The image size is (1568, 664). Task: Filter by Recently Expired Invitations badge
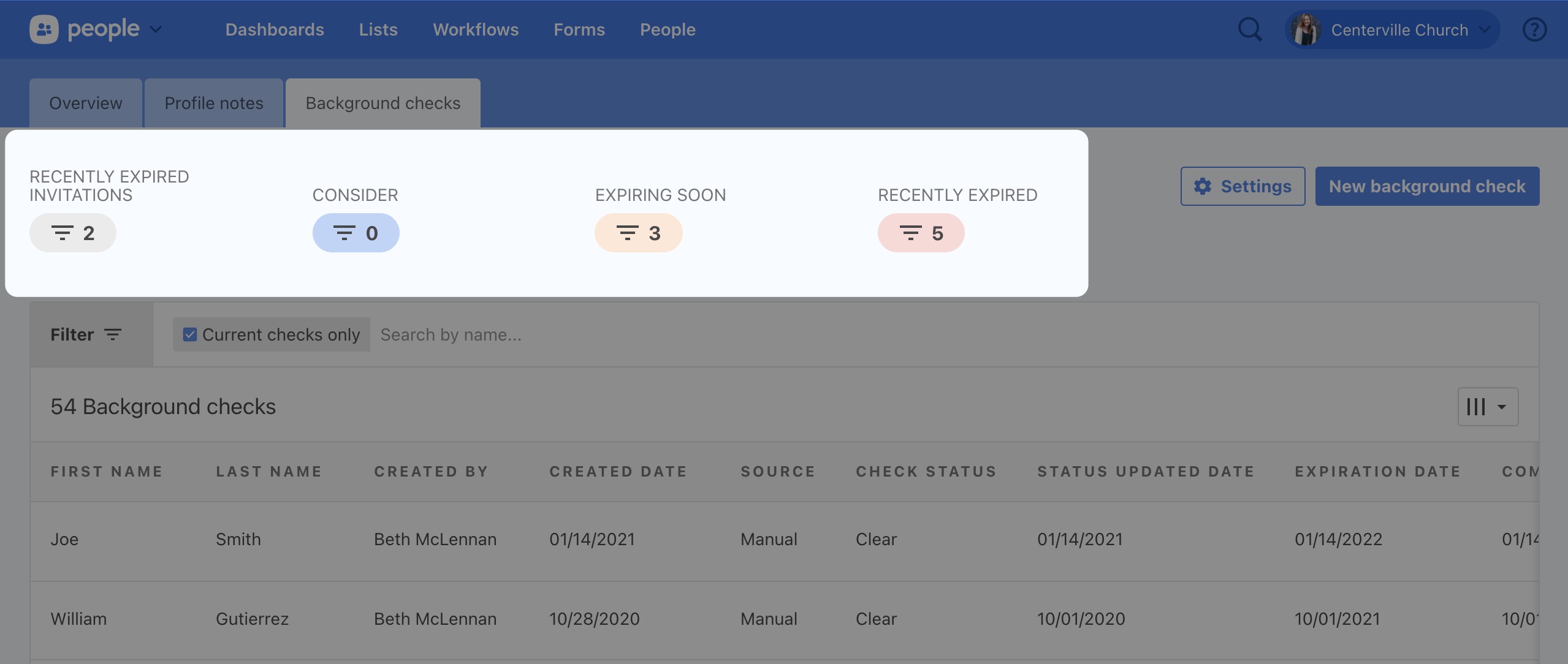click(73, 233)
